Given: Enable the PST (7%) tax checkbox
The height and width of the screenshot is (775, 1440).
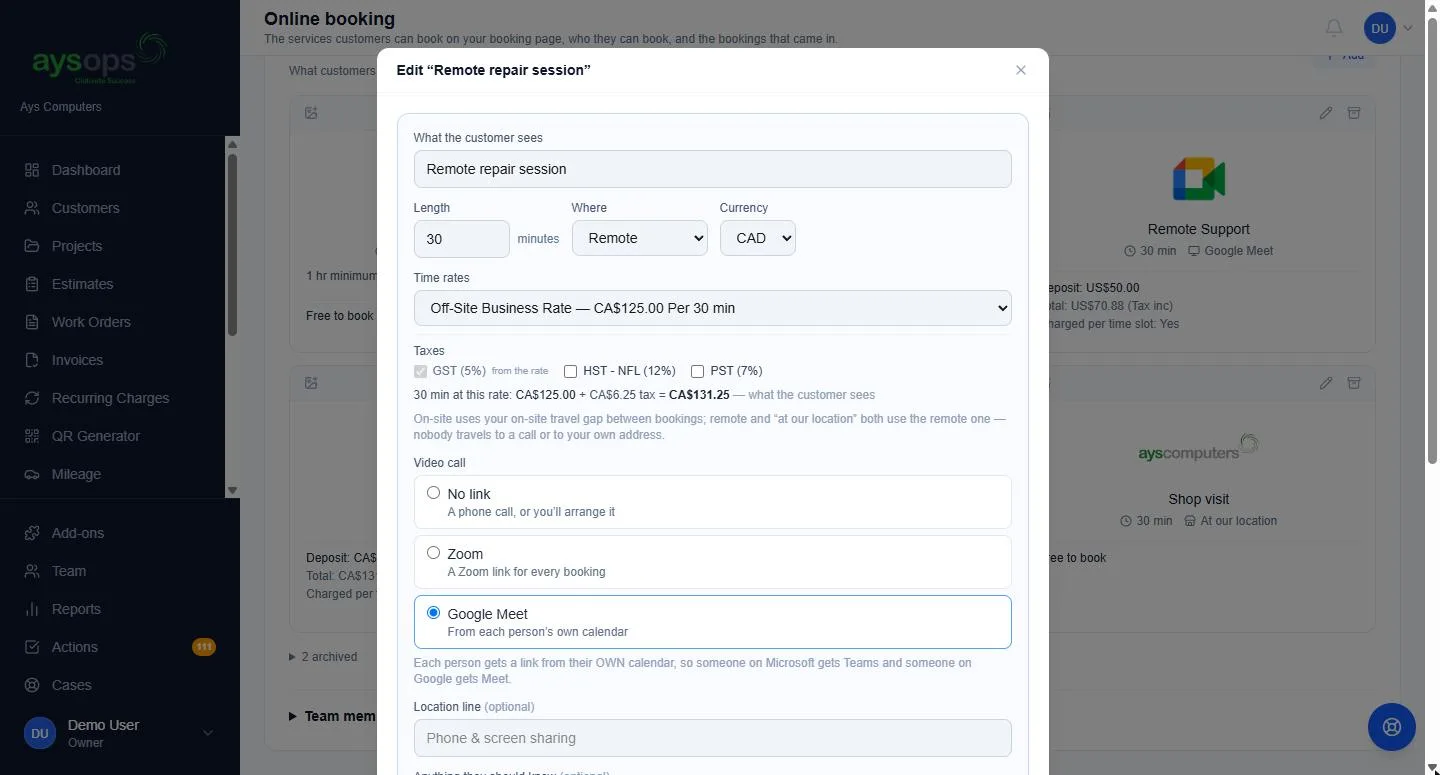Looking at the screenshot, I should [x=697, y=371].
